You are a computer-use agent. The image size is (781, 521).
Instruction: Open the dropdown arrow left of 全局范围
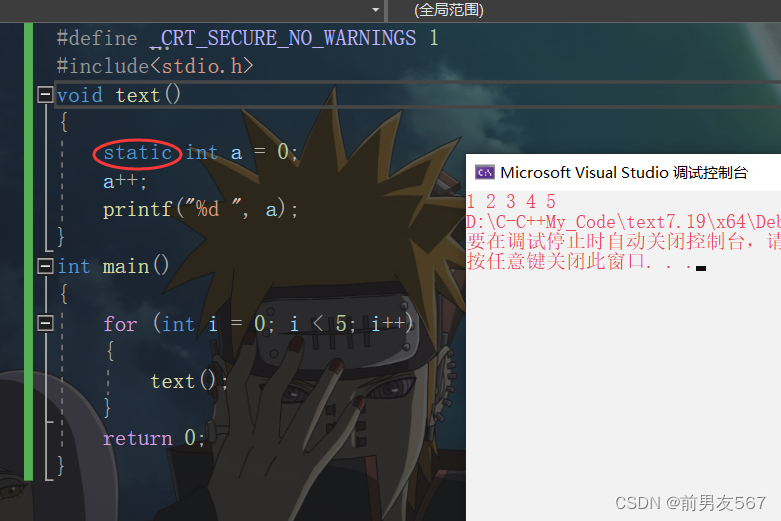(x=376, y=10)
